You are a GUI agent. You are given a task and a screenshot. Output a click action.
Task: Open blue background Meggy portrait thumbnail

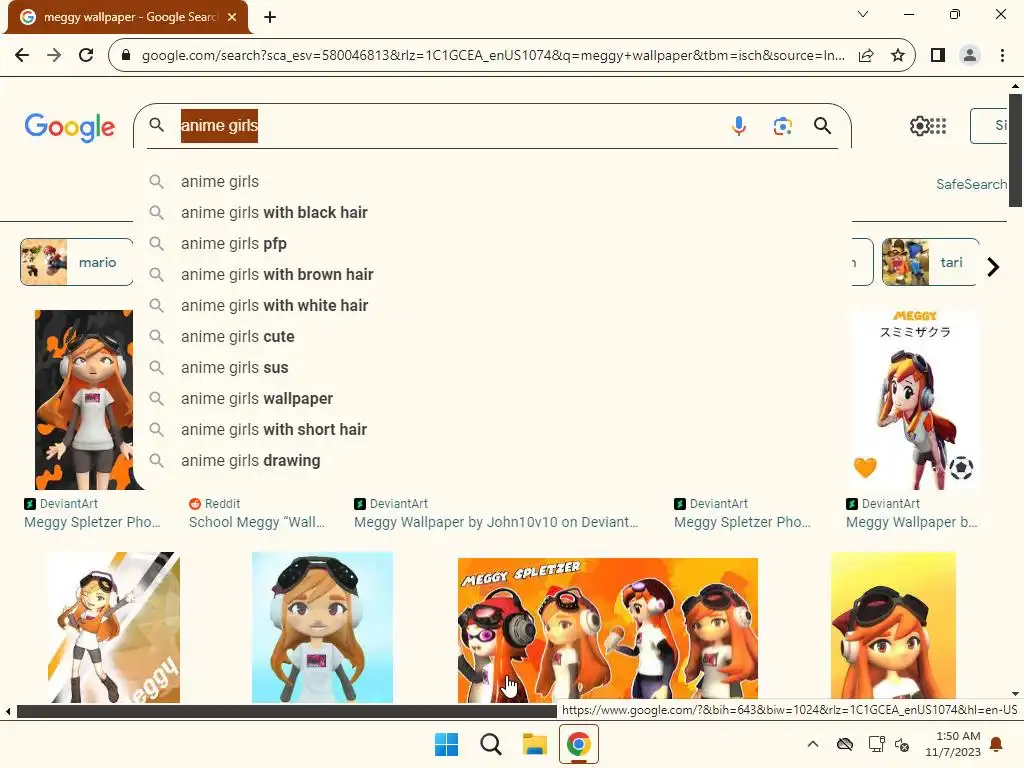[322, 627]
